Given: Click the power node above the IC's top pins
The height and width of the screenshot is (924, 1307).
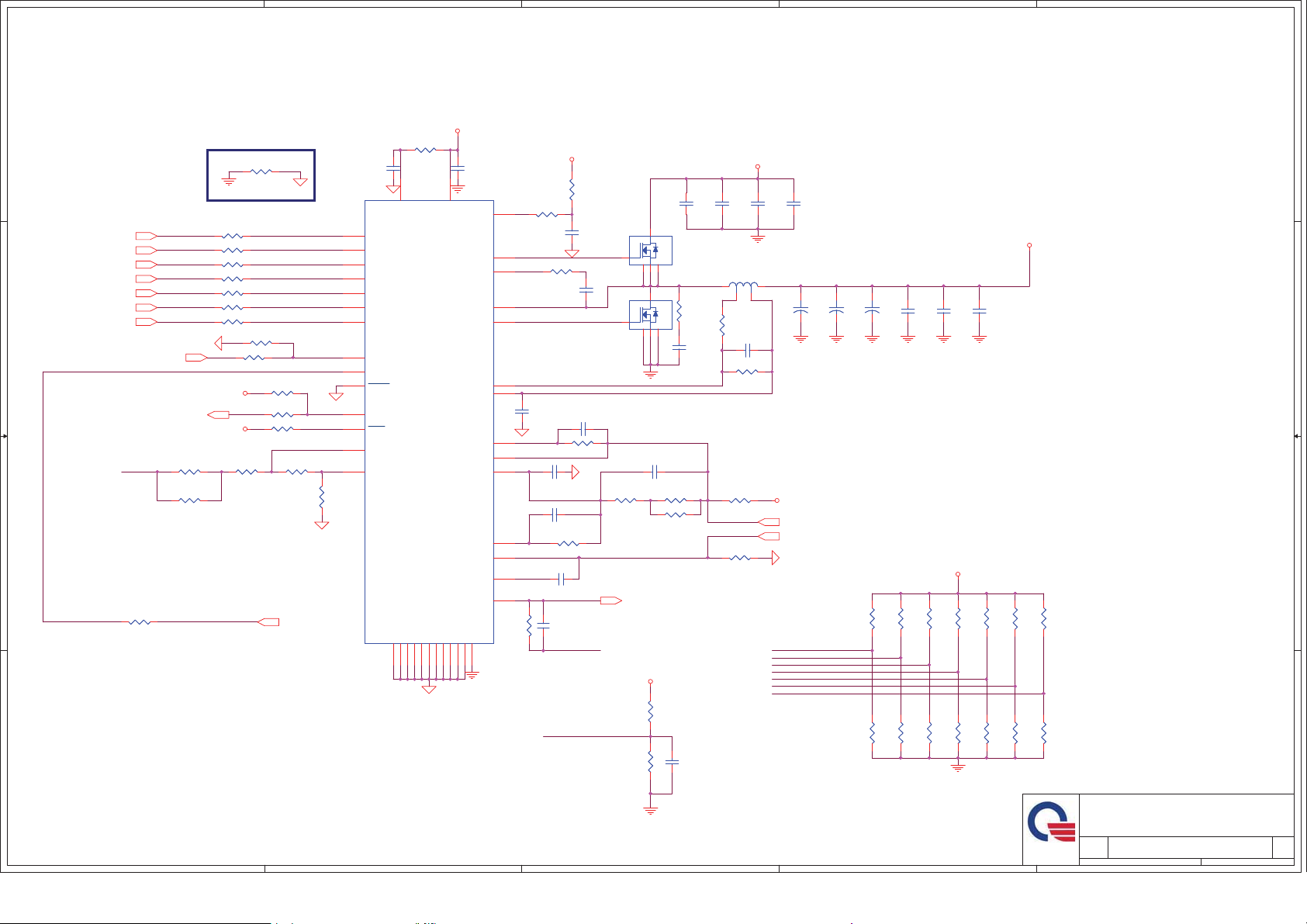Looking at the screenshot, I should [458, 131].
